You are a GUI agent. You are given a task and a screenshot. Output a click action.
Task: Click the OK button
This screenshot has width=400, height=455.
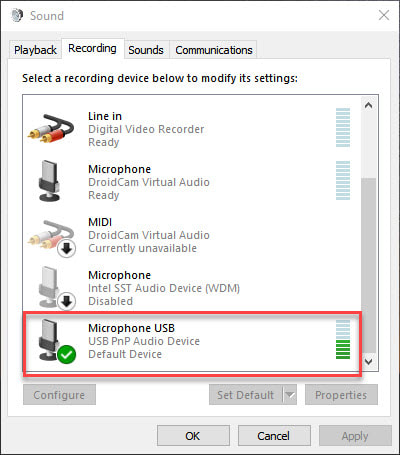193,436
